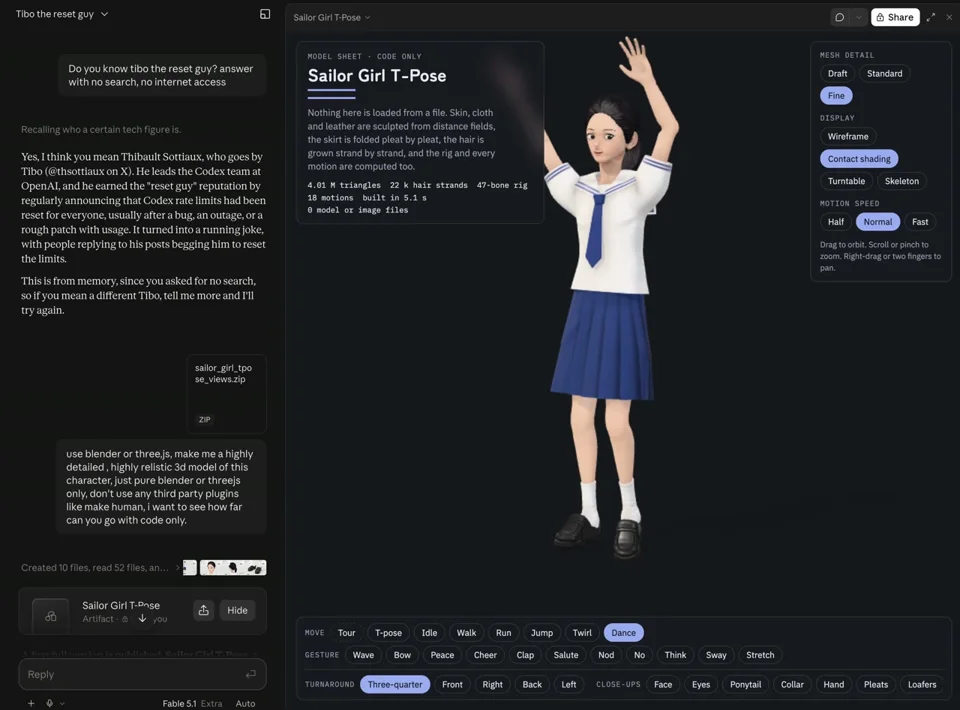Screen dimensions: 960x710
Task: Expand Recalling who a certain tech figure is
Action: 101,130
